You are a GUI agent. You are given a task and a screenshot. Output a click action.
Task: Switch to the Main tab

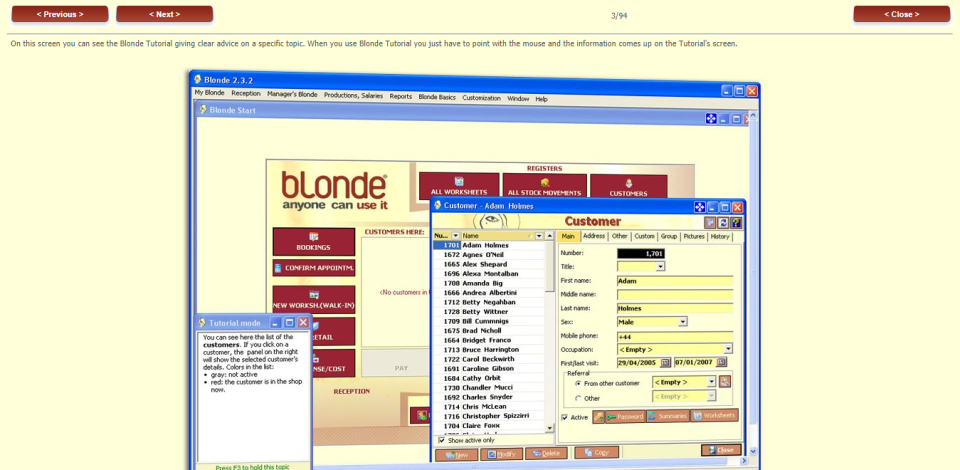(568, 237)
